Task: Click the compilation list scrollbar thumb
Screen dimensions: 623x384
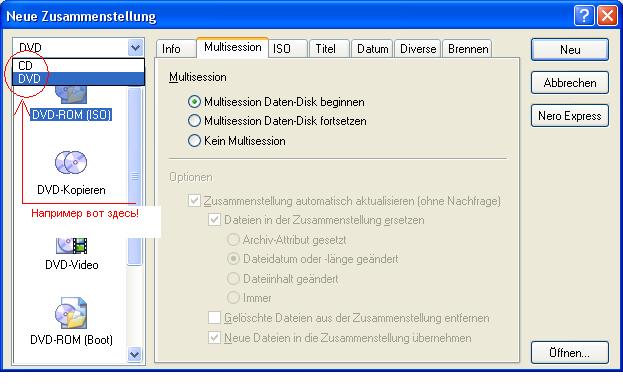Action: pos(135,176)
